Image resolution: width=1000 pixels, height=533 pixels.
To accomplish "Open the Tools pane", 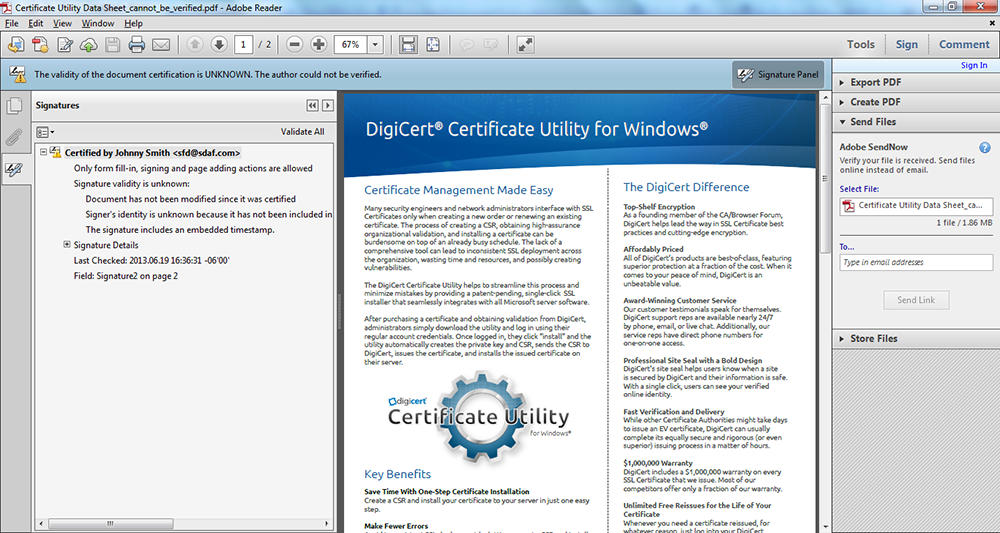I will coord(860,45).
